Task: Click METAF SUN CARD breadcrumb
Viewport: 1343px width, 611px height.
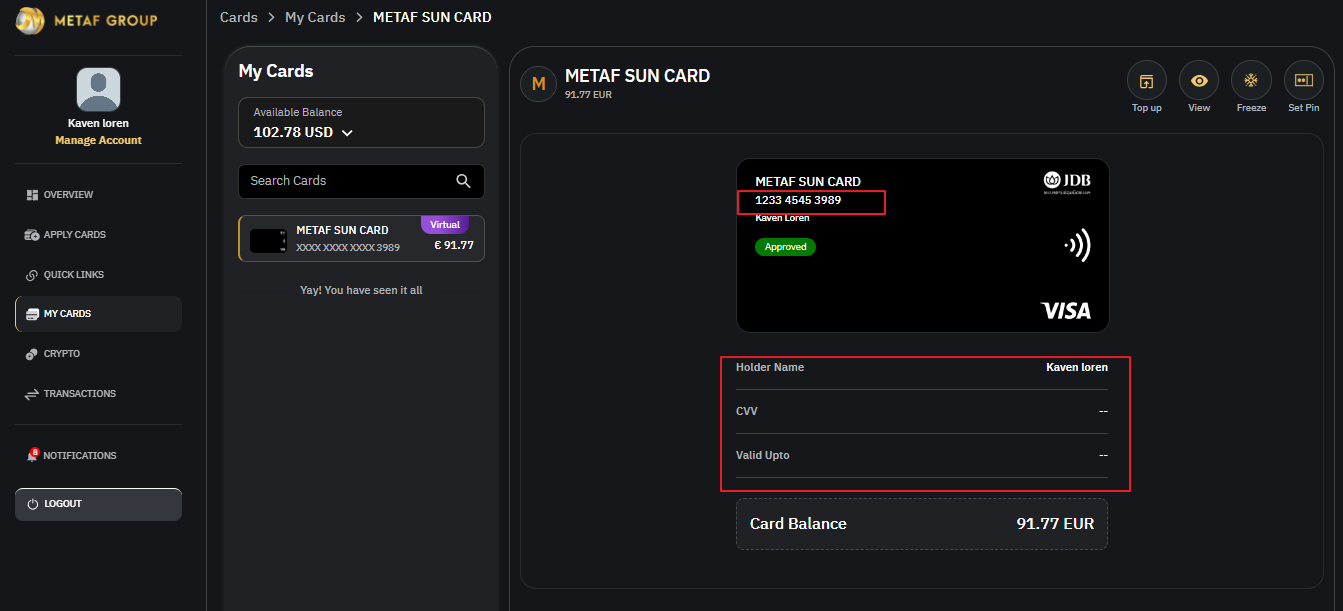Action: click(x=432, y=17)
